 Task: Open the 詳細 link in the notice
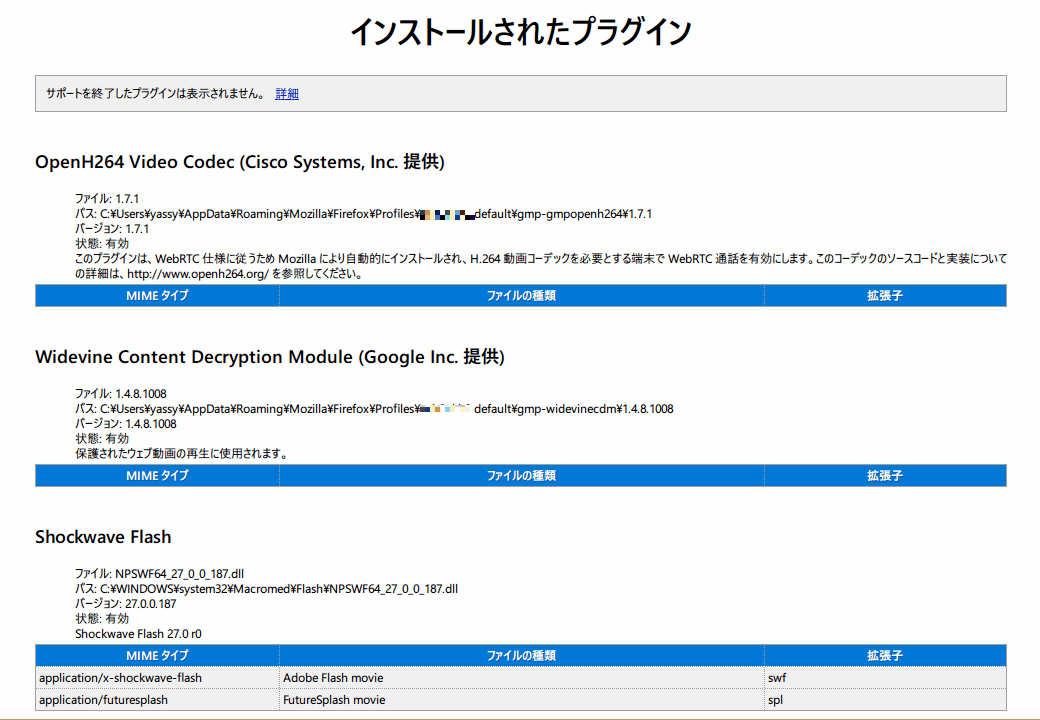coord(287,93)
